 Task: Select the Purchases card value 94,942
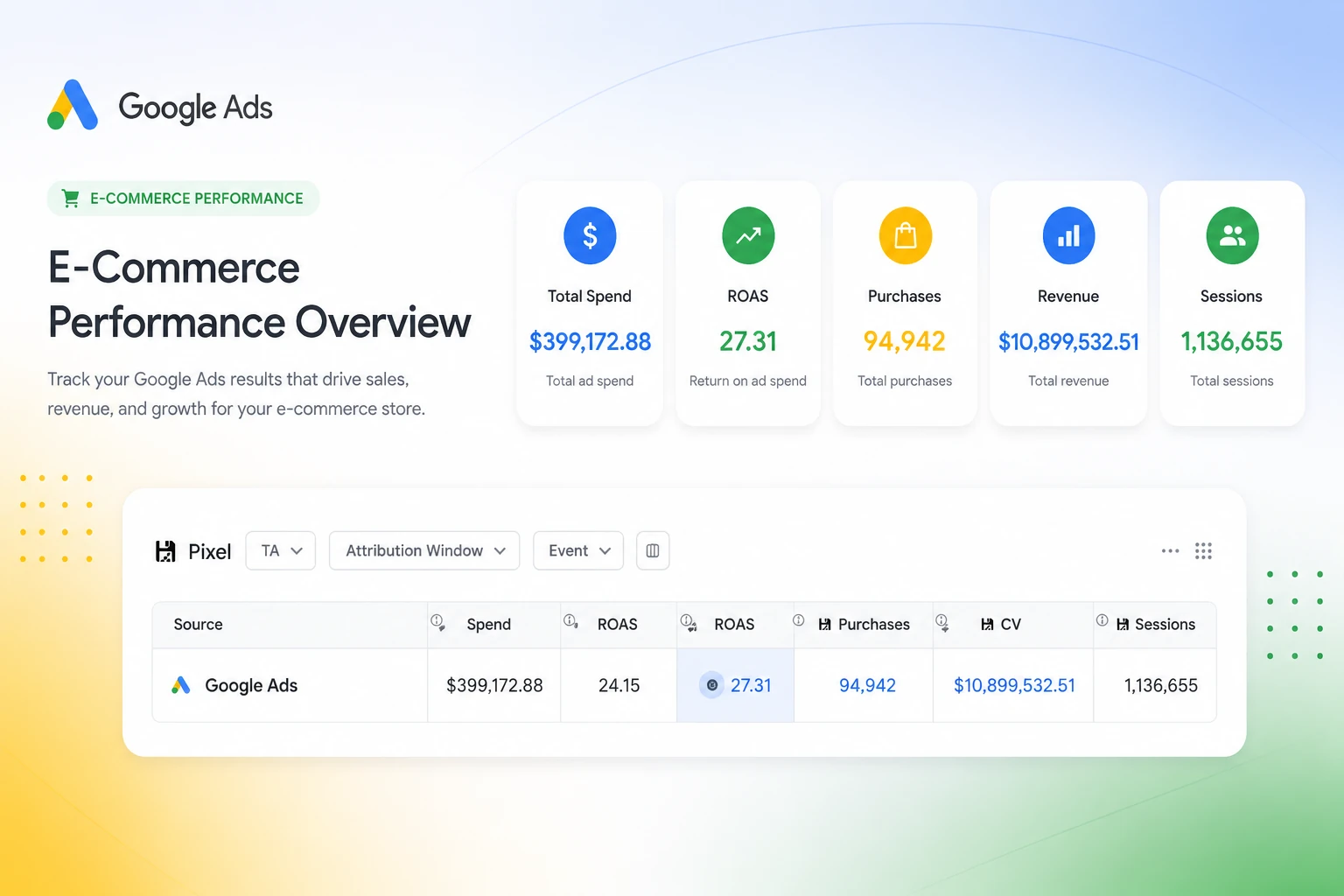(x=905, y=341)
